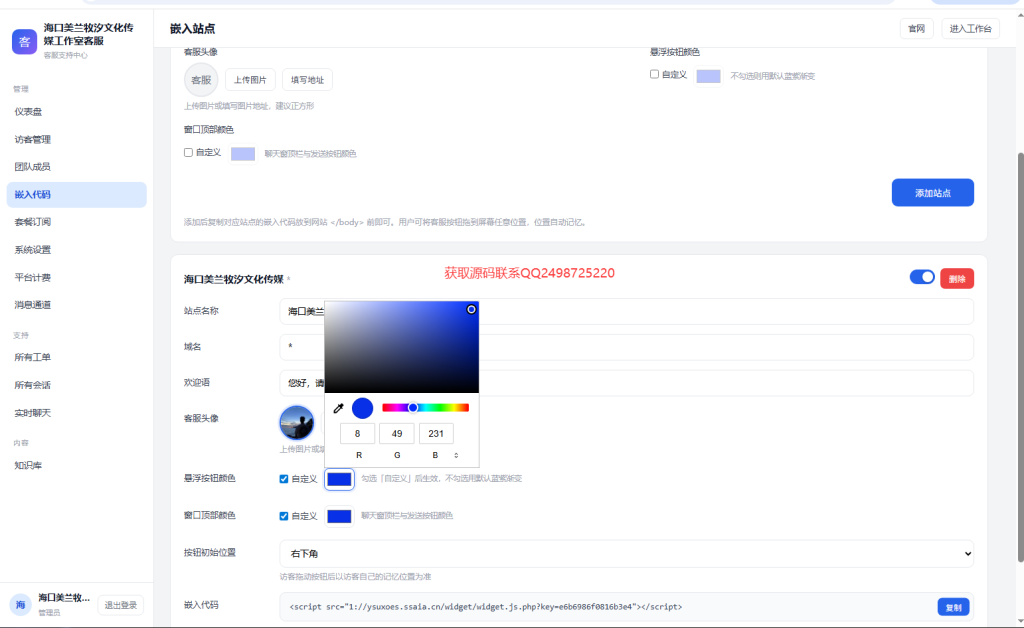Check 自定义 for top 悬浮按钮颜色
Viewport: 1024px width, 628px height.
(x=654, y=74)
